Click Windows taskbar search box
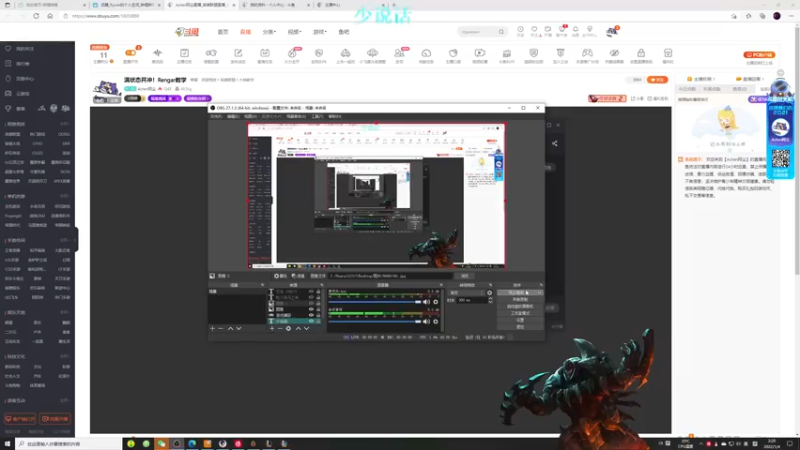This screenshot has width=800, height=450. 68,444
